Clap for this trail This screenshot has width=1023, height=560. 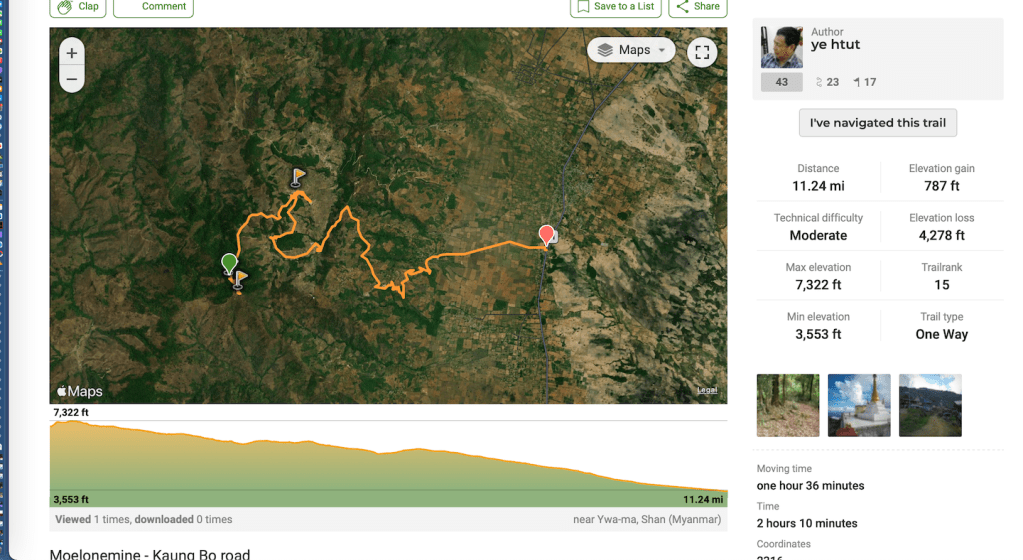78,7
